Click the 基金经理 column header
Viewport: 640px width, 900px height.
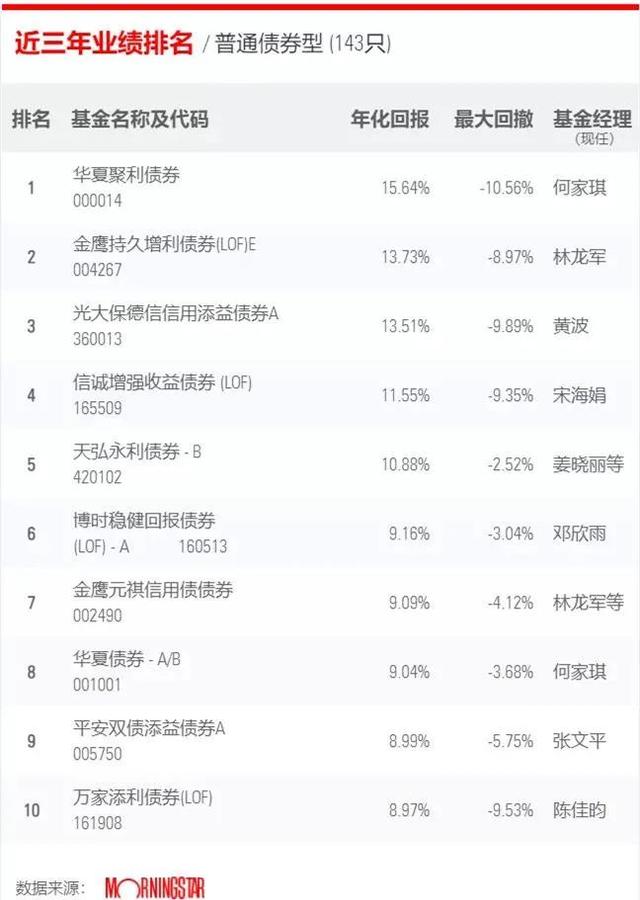592,119
